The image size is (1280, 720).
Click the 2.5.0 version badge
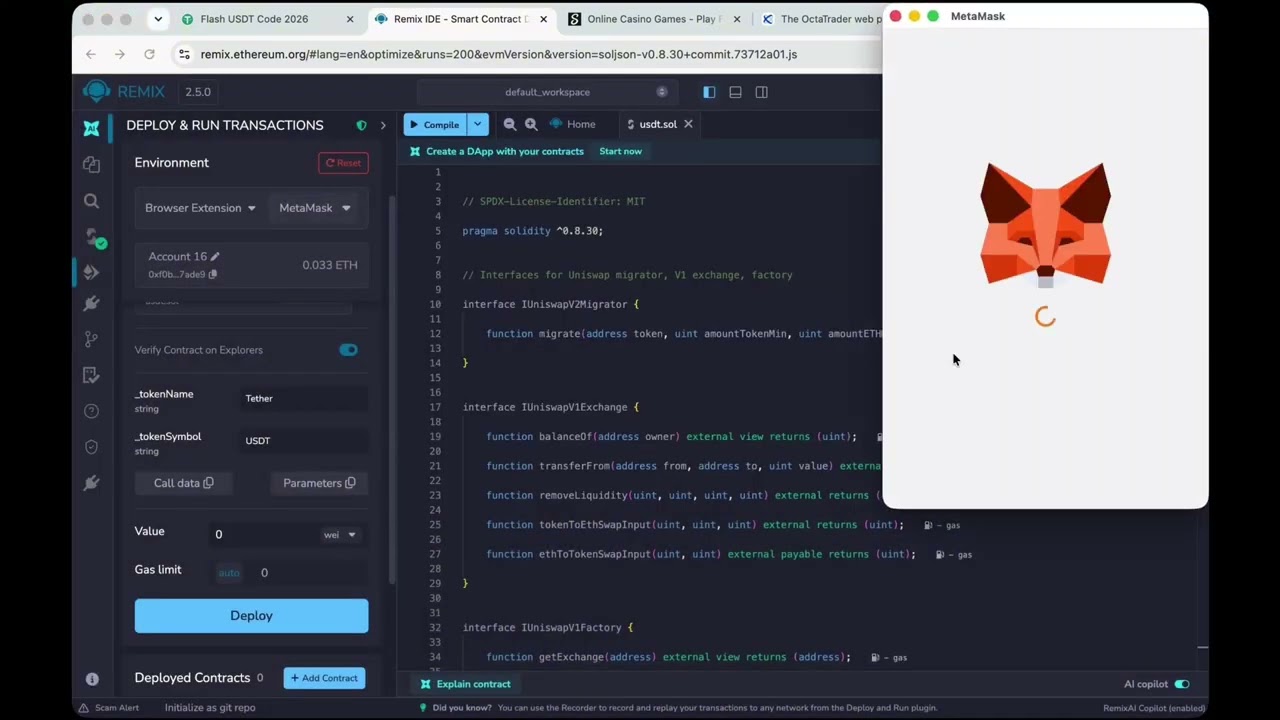click(198, 92)
